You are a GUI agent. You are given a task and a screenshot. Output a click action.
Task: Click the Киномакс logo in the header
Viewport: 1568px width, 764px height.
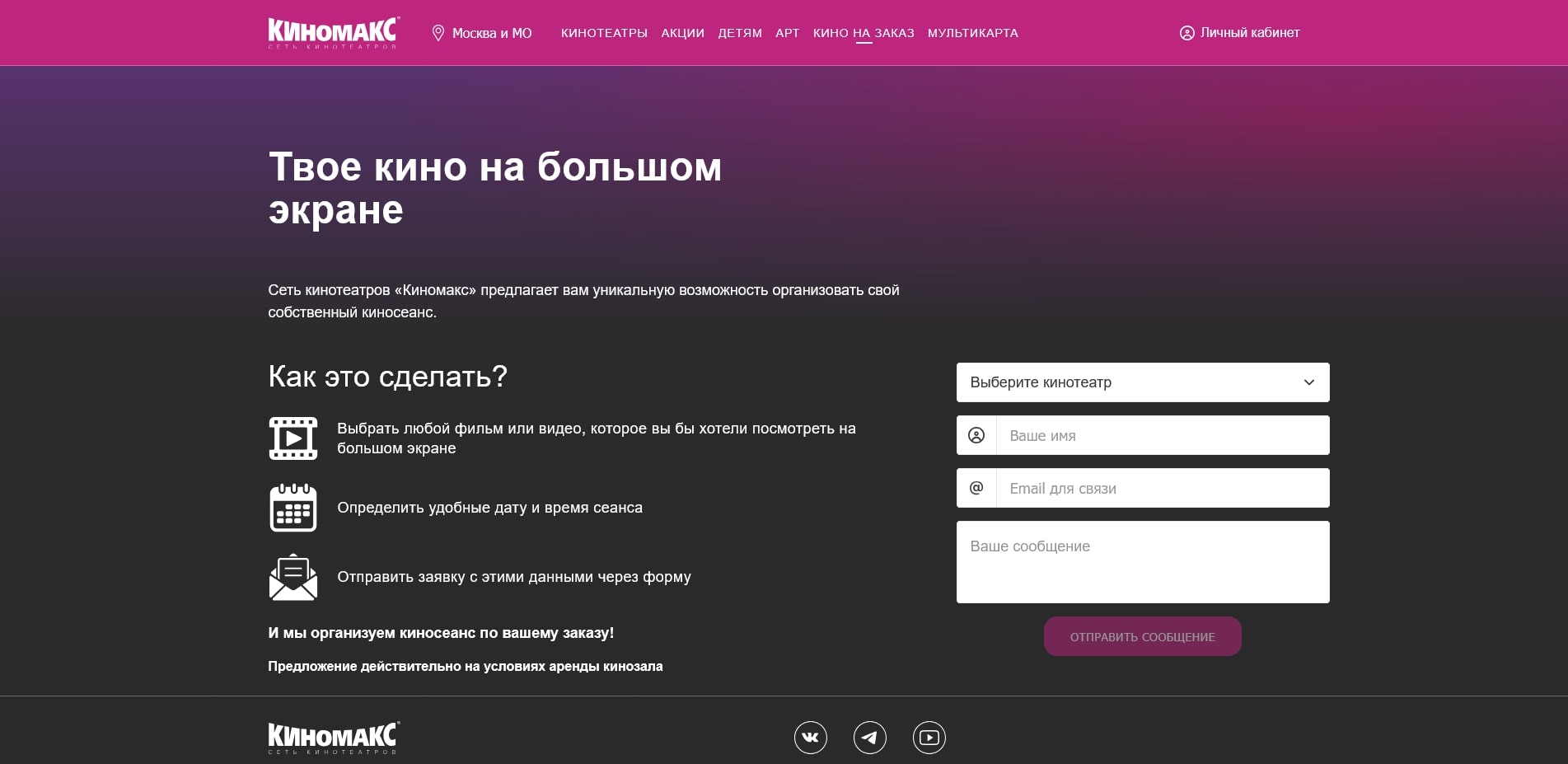(331, 32)
